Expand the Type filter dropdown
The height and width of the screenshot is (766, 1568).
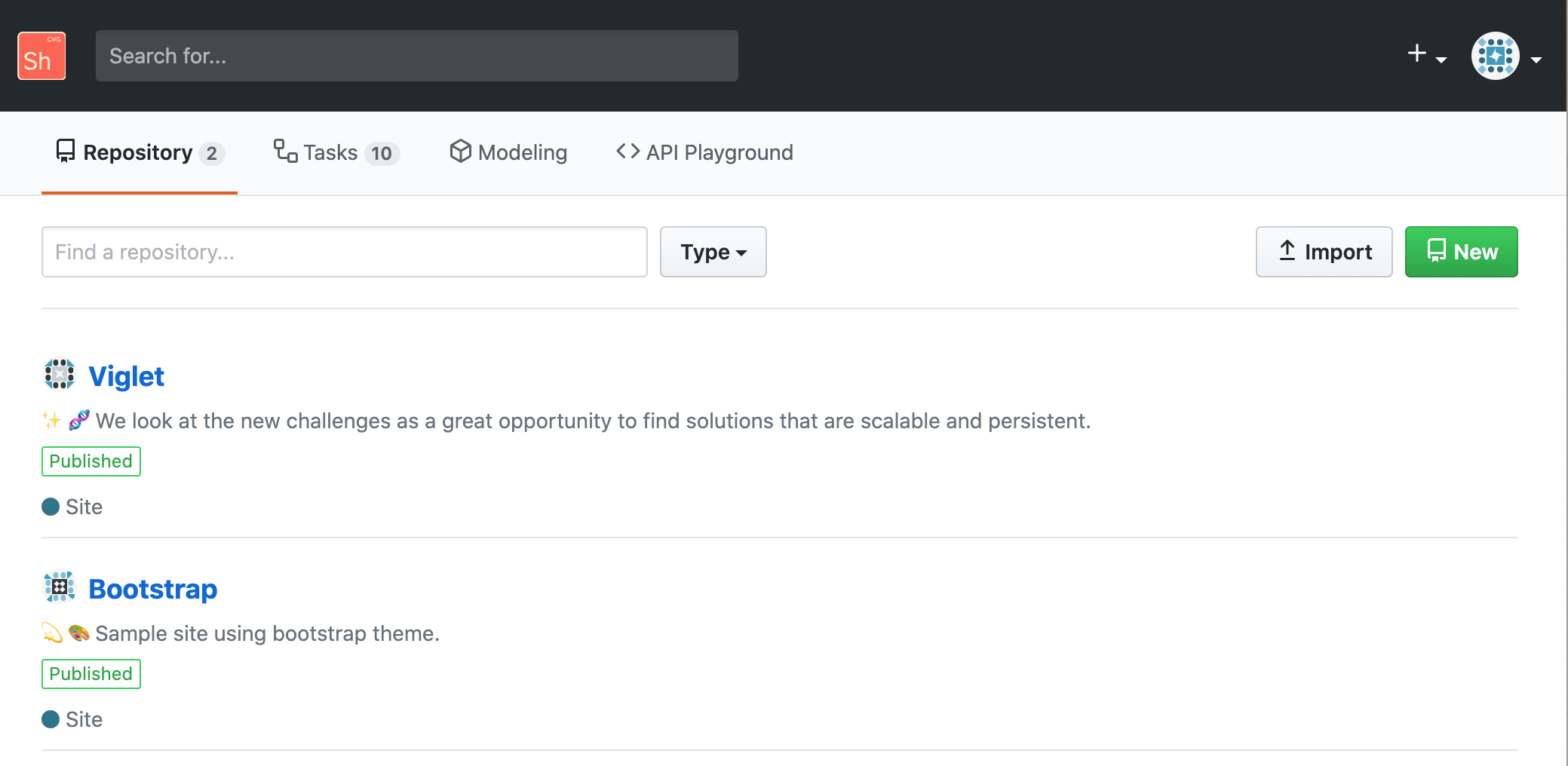point(713,252)
